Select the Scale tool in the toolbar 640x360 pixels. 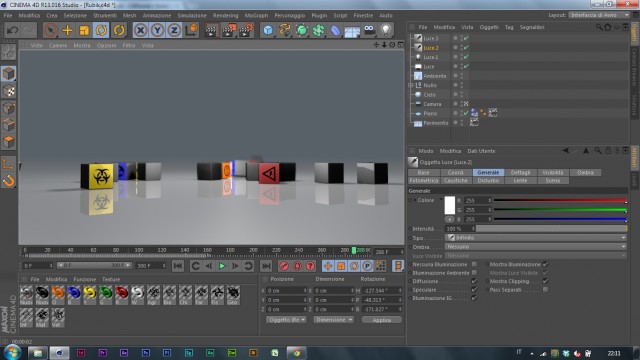(84, 30)
